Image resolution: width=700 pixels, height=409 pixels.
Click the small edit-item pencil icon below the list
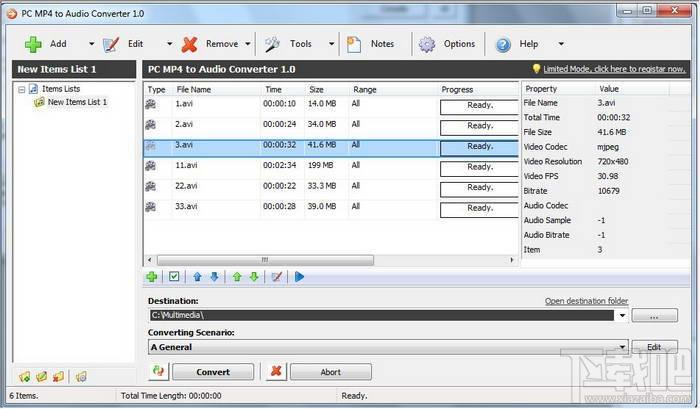pyautogui.click(x=277, y=277)
